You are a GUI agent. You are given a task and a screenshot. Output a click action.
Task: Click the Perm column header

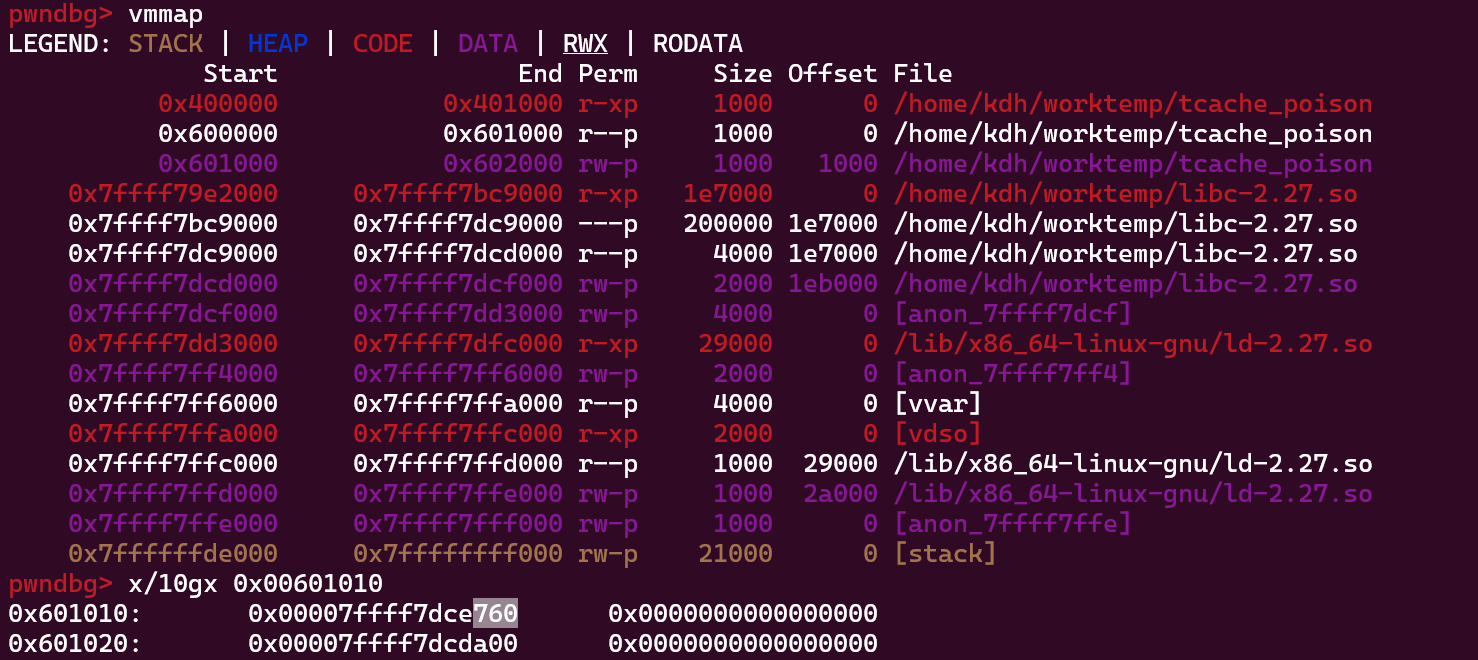[x=607, y=74]
